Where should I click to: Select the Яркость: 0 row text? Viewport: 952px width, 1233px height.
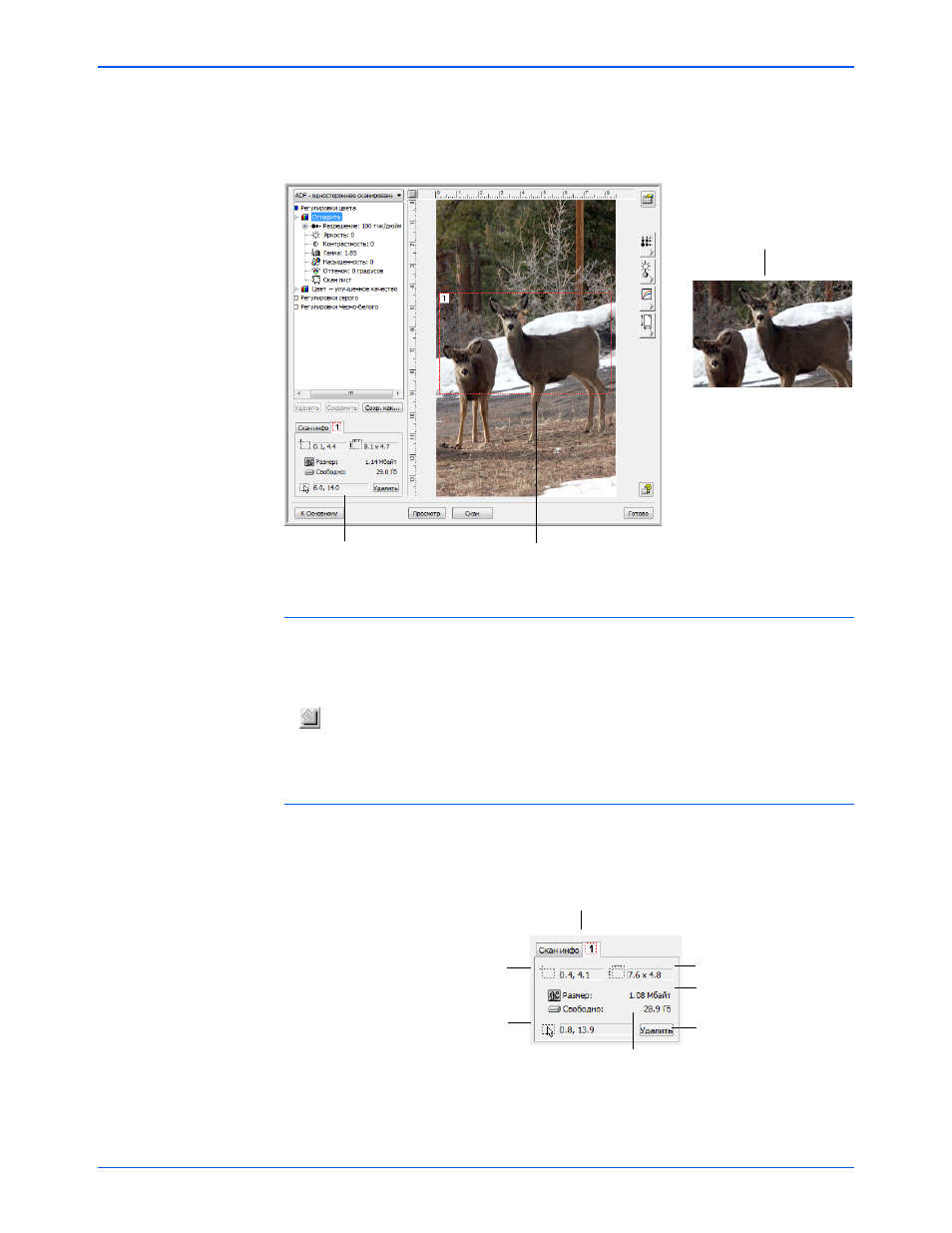(338, 235)
